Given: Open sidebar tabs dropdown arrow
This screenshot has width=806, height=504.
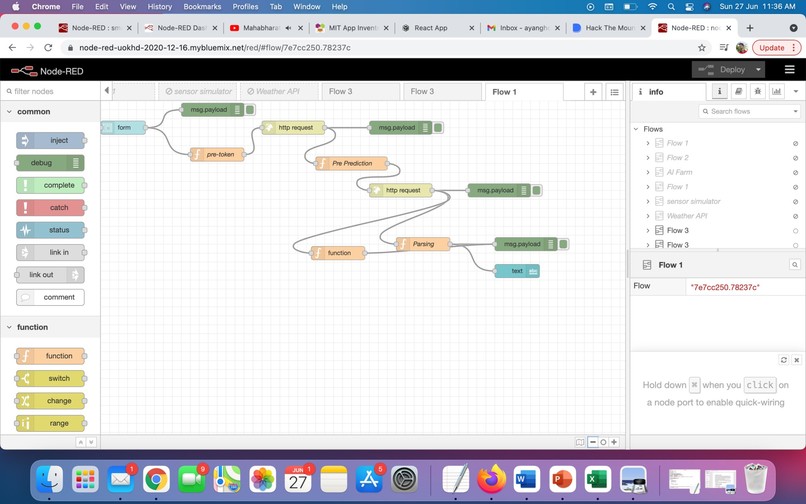Looking at the screenshot, I should 796,92.
